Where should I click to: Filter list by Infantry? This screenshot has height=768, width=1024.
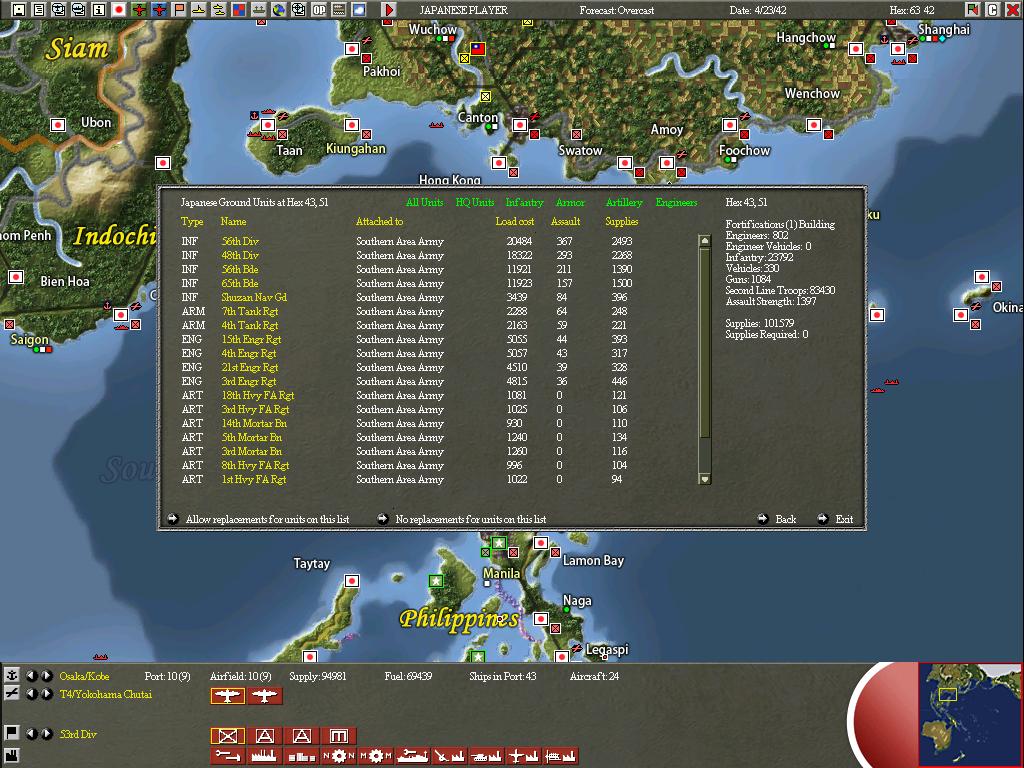tap(524, 202)
